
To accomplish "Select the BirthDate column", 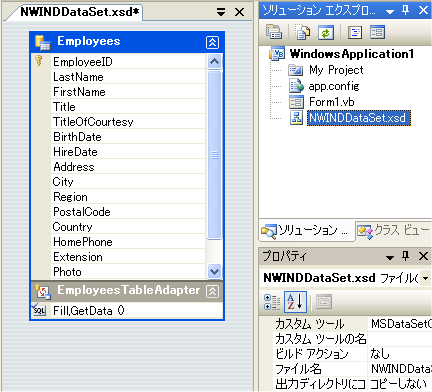I will point(128,137).
